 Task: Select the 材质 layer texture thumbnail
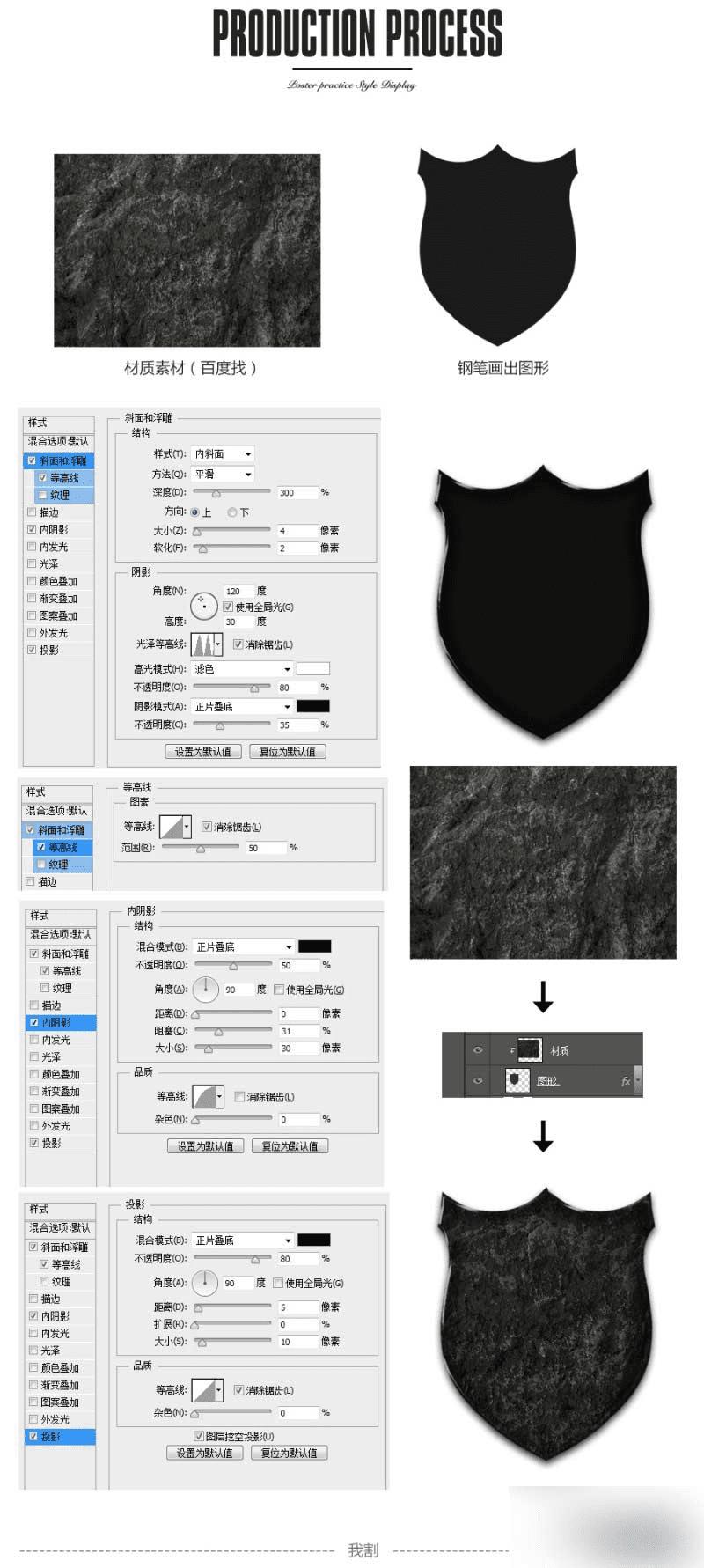point(530,1050)
